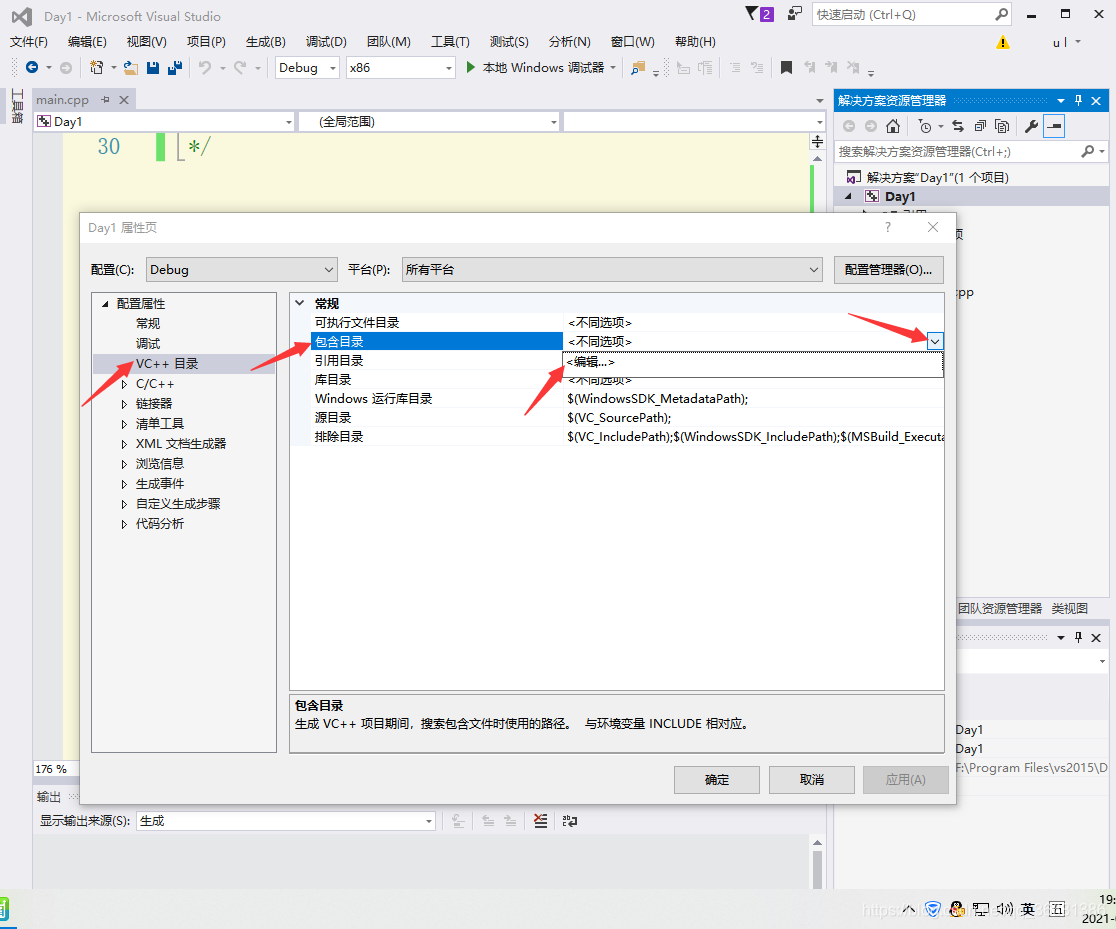Open the solution configuration Debug dropdown in toolbar
Viewport: 1116px width, 929px height.
[307, 68]
